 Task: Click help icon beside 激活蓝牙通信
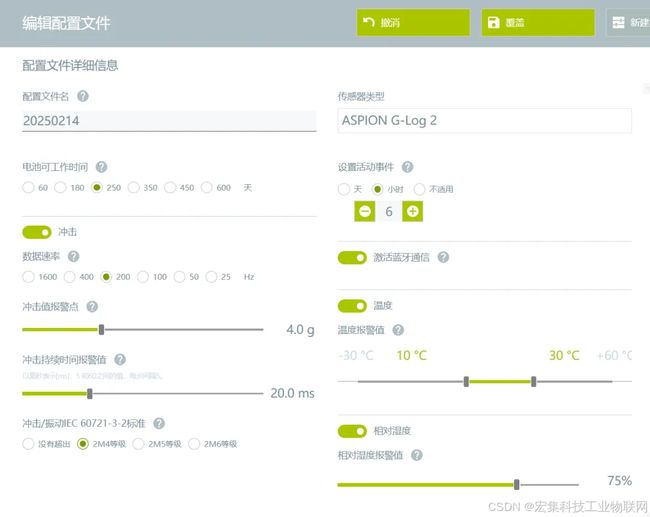[x=444, y=257]
